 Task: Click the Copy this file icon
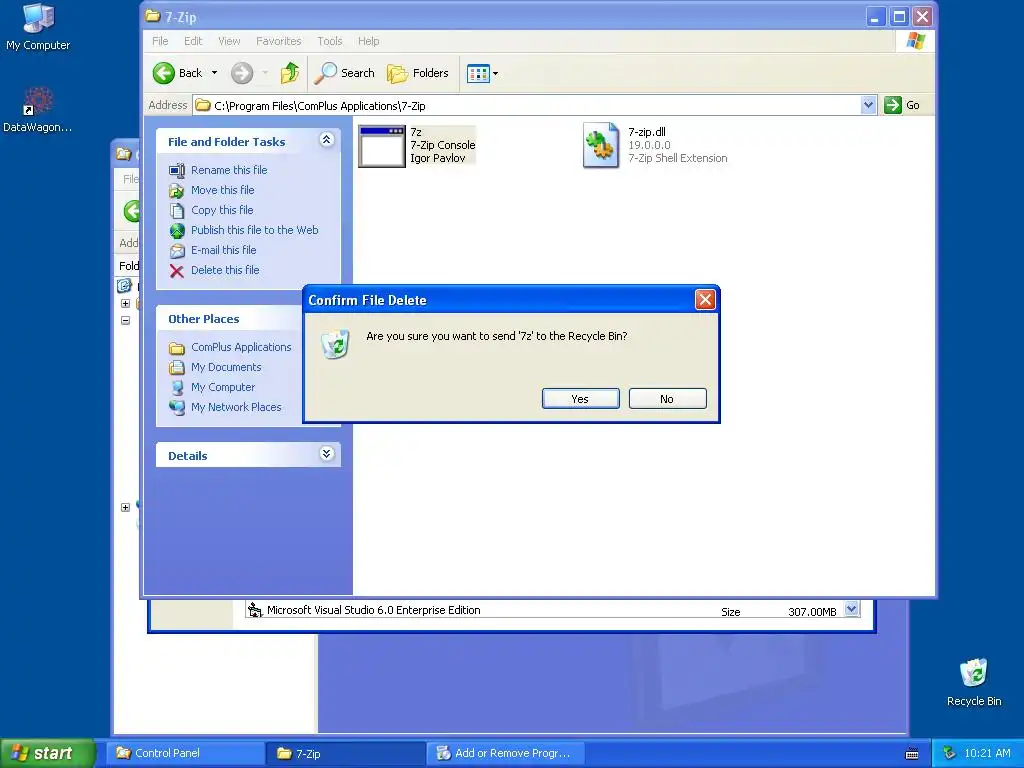point(177,210)
